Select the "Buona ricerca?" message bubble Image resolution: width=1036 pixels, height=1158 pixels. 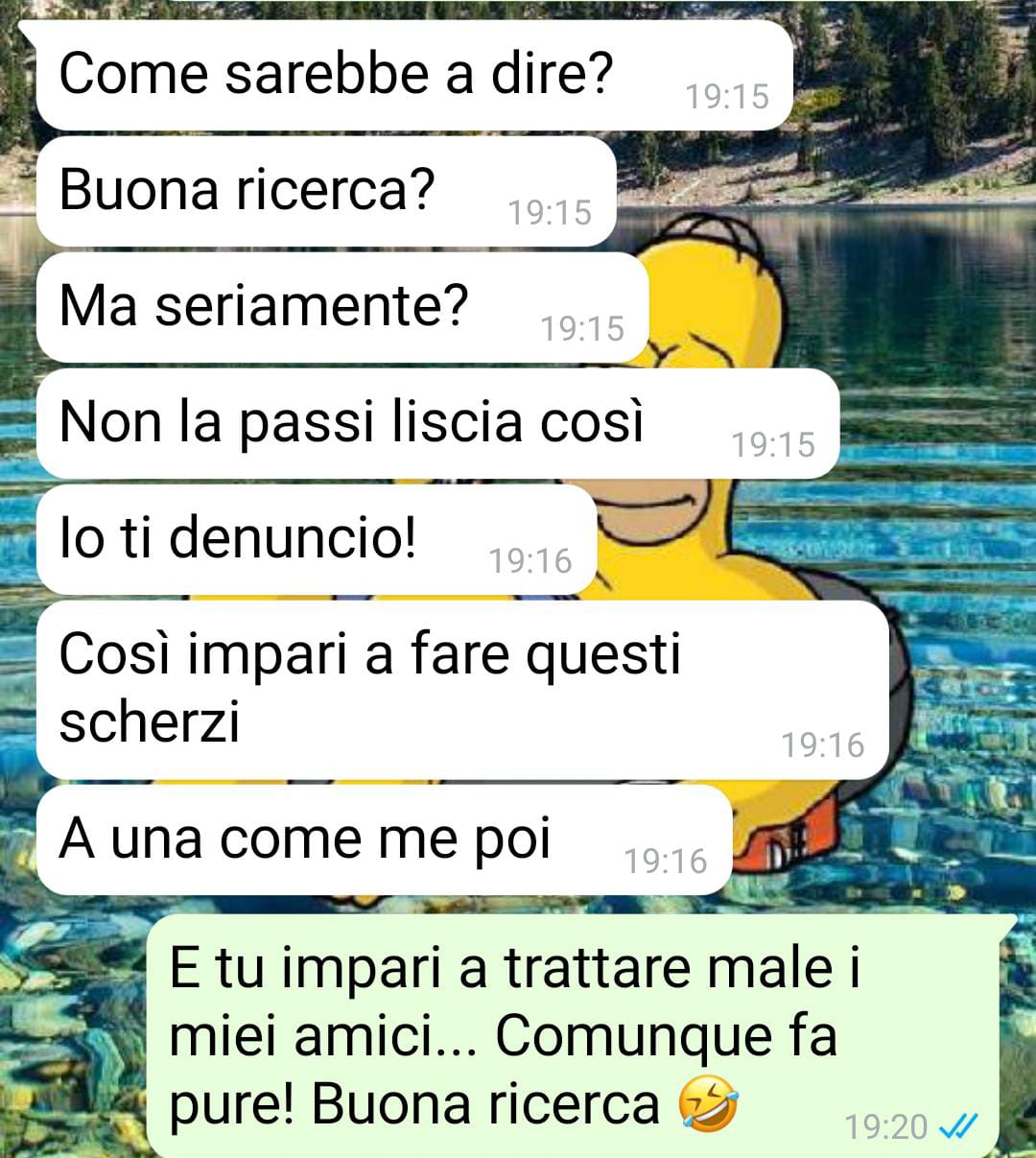point(326,191)
